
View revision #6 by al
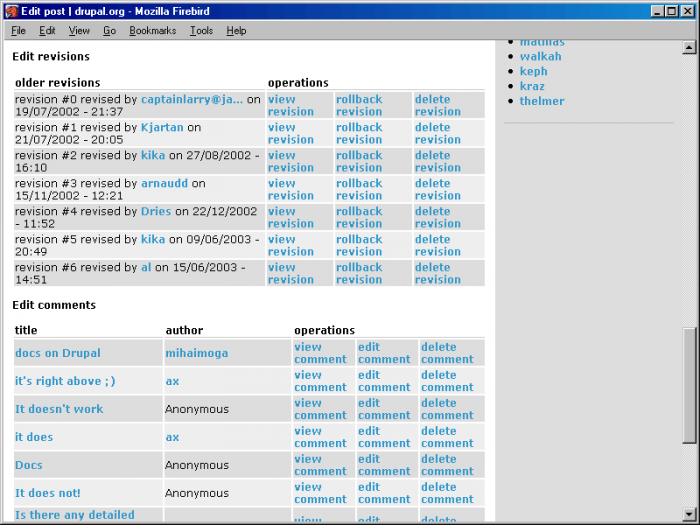(291, 273)
